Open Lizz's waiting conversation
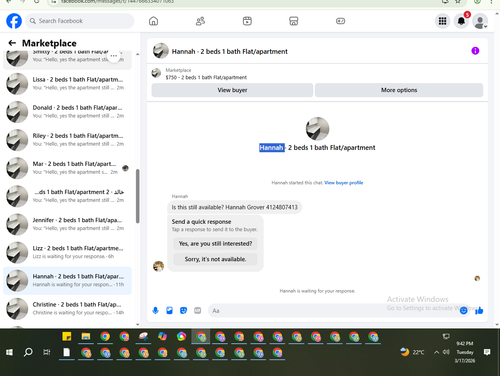This screenshot has height=376, width=500. tap(67, 252)
